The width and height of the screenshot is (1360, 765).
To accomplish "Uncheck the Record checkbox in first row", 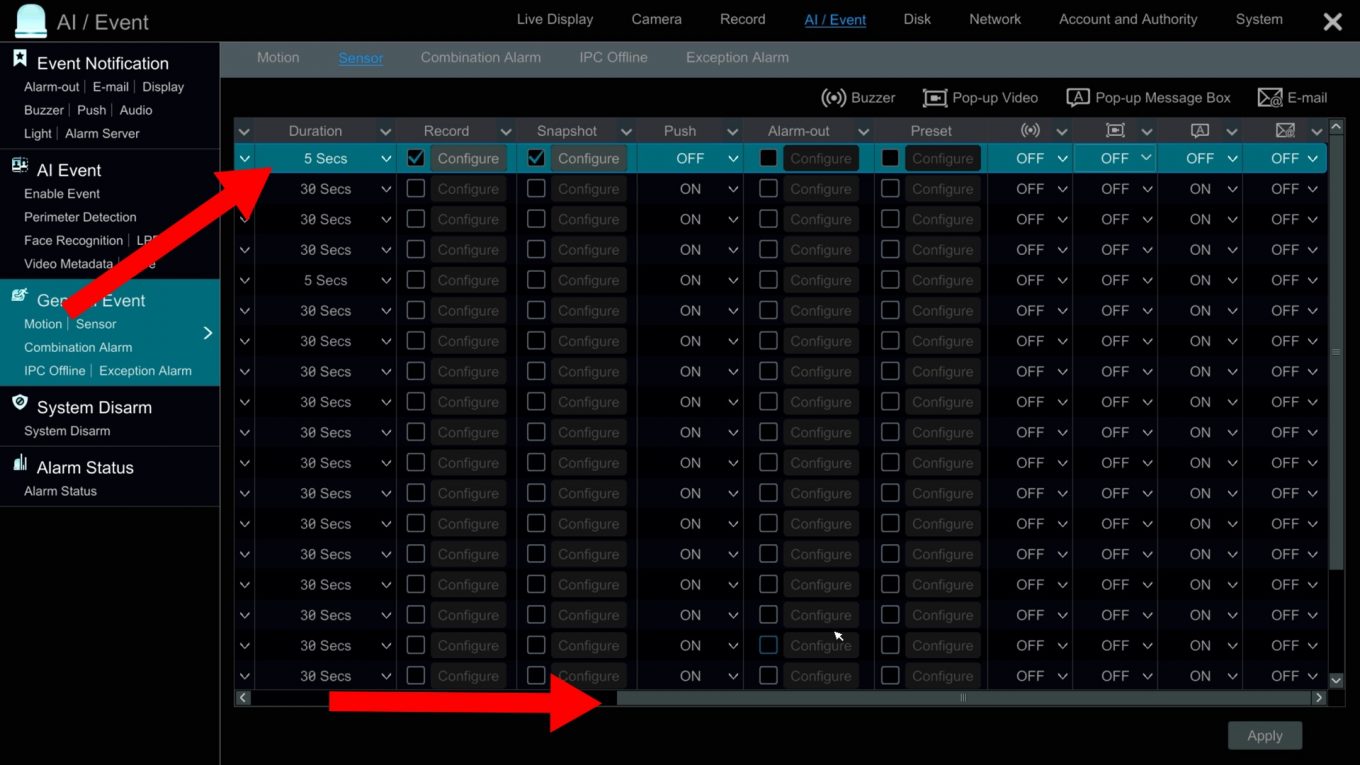I will [416, 158].
